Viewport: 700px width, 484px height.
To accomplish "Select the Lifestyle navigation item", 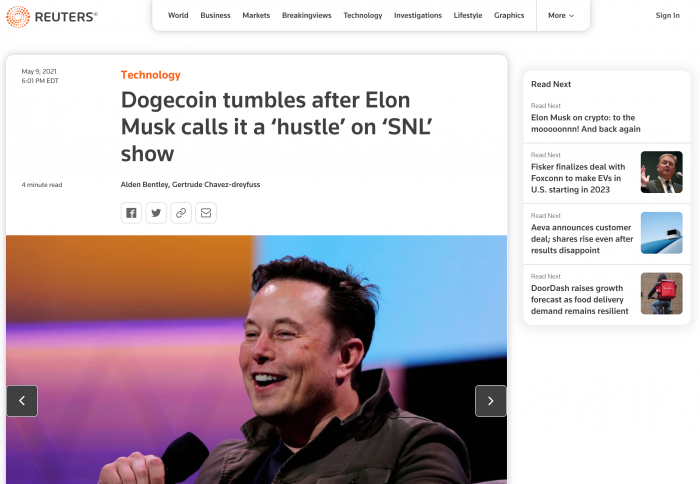I will tap(468, 16).
